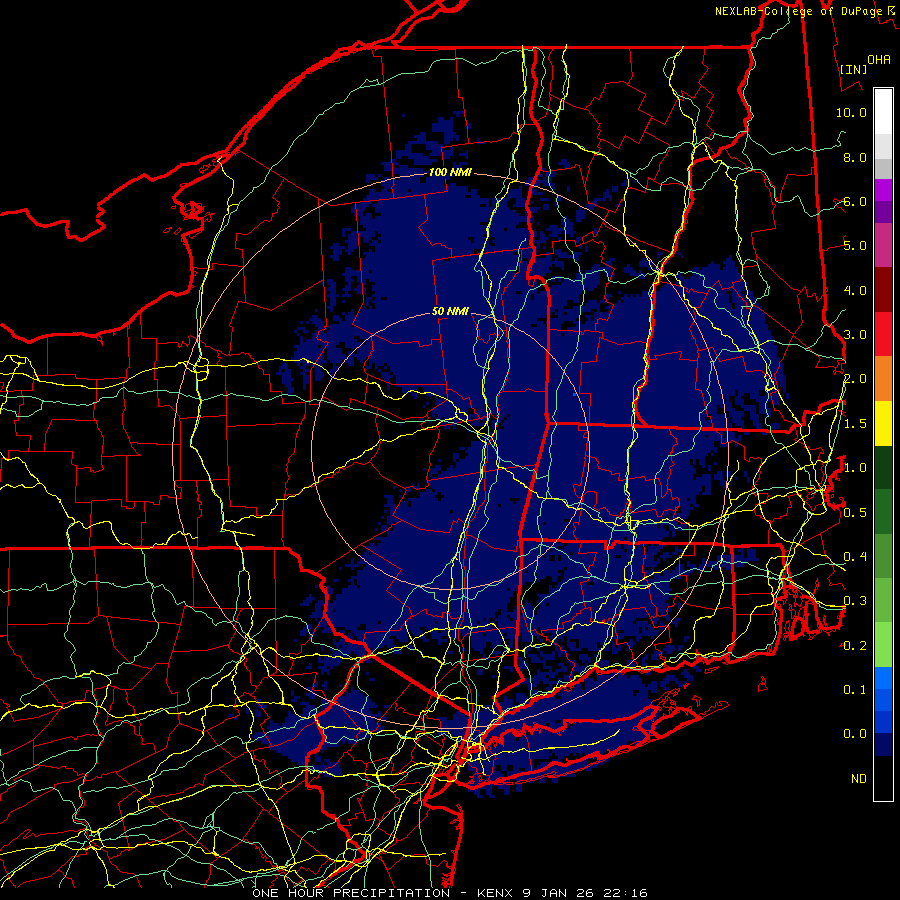Viewport: 900px width, 900px height.
Task: Click the [IN] units label
Action: (854, 69)
